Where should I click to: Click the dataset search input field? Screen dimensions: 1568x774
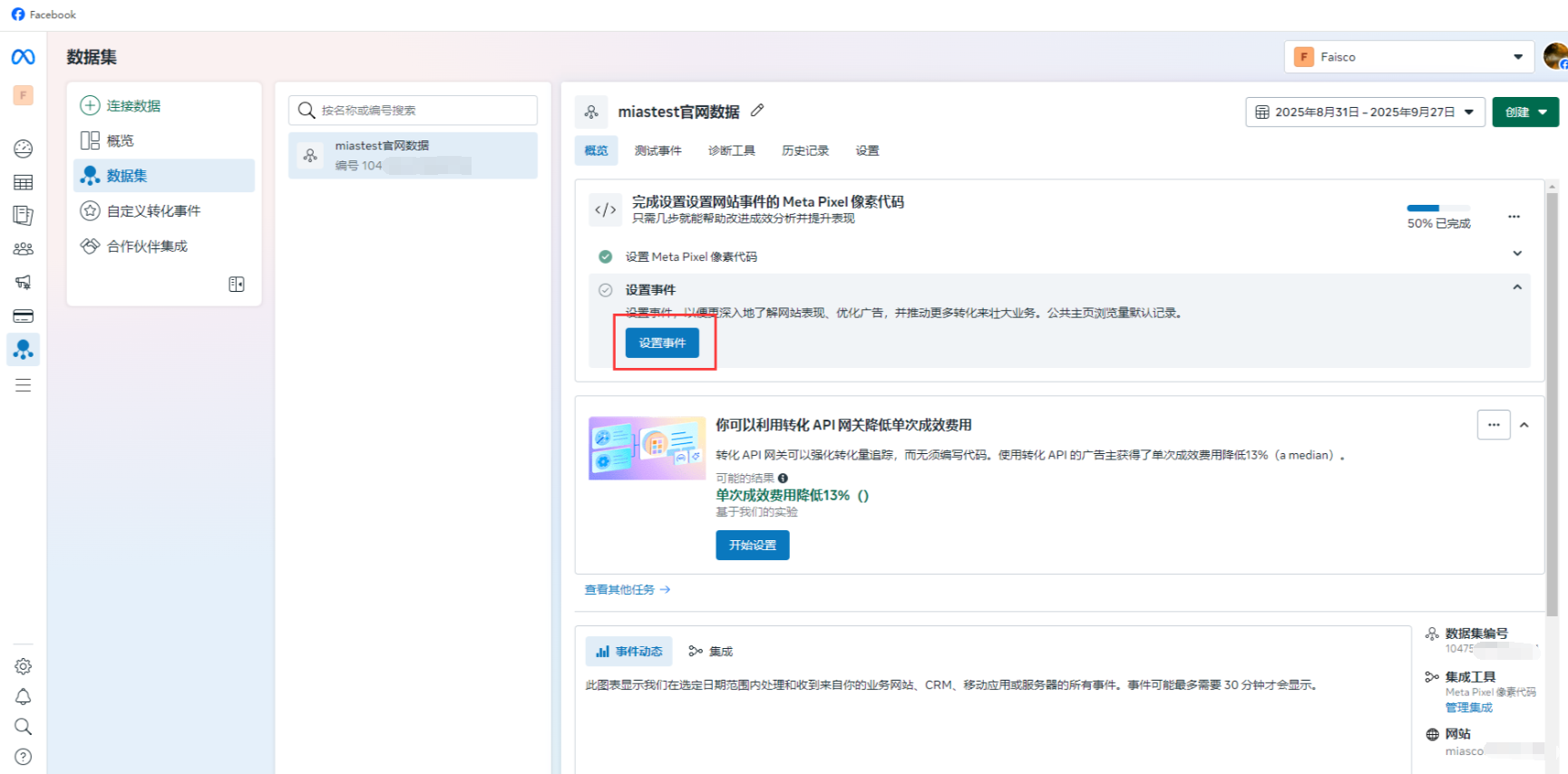click(x=414, y=111)
